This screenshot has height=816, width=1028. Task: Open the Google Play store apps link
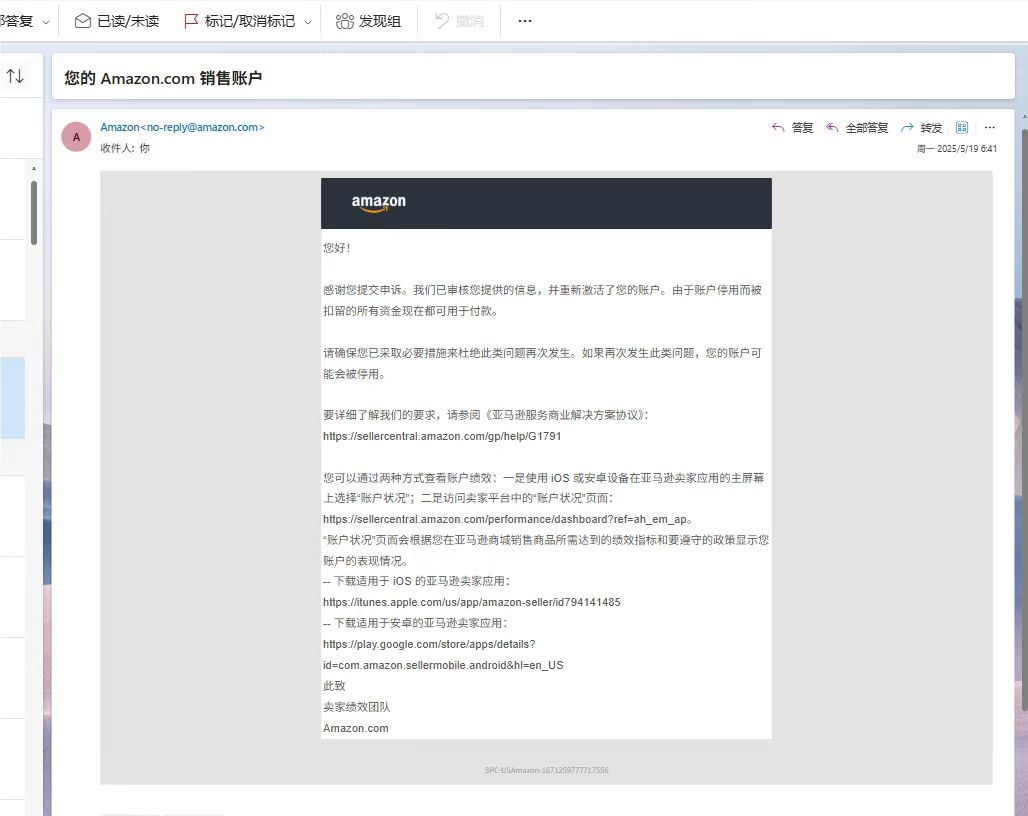pos(443,654)
